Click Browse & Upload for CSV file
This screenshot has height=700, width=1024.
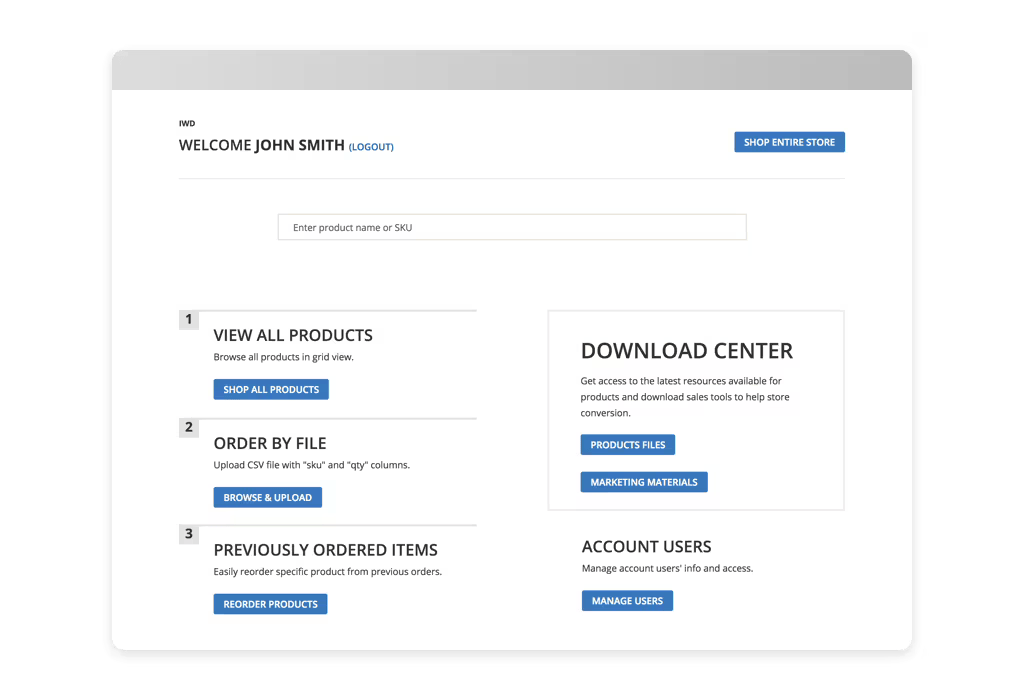click(267, 498)
